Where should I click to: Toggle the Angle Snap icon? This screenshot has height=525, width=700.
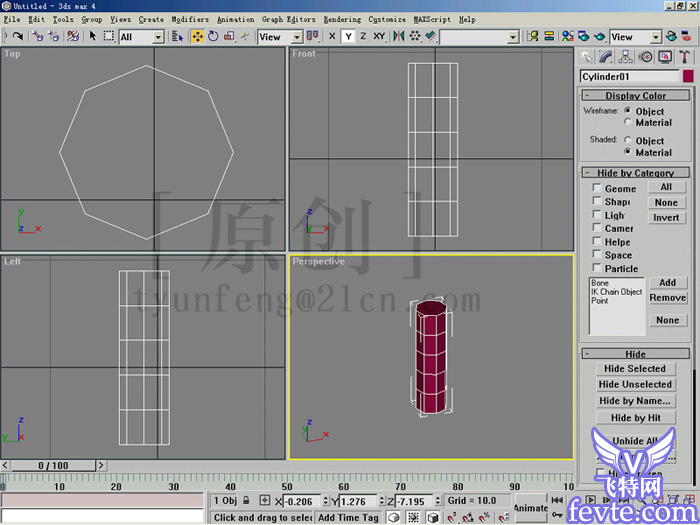[469, 517]
